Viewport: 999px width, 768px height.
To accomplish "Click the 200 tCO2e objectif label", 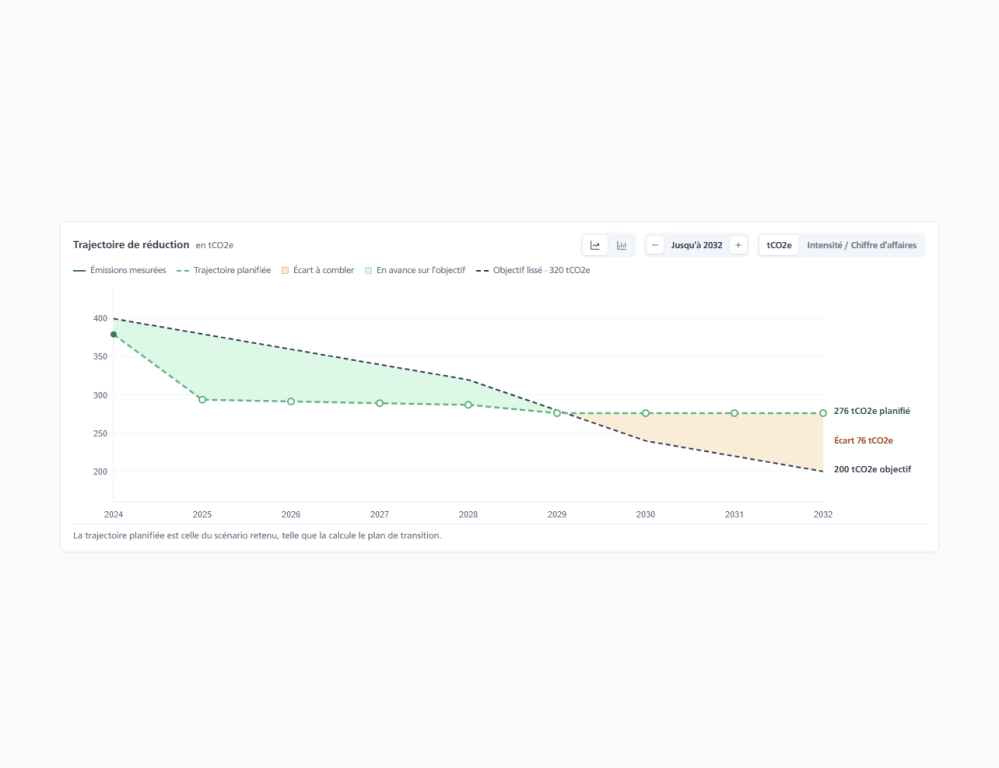I will click(872, 469).
